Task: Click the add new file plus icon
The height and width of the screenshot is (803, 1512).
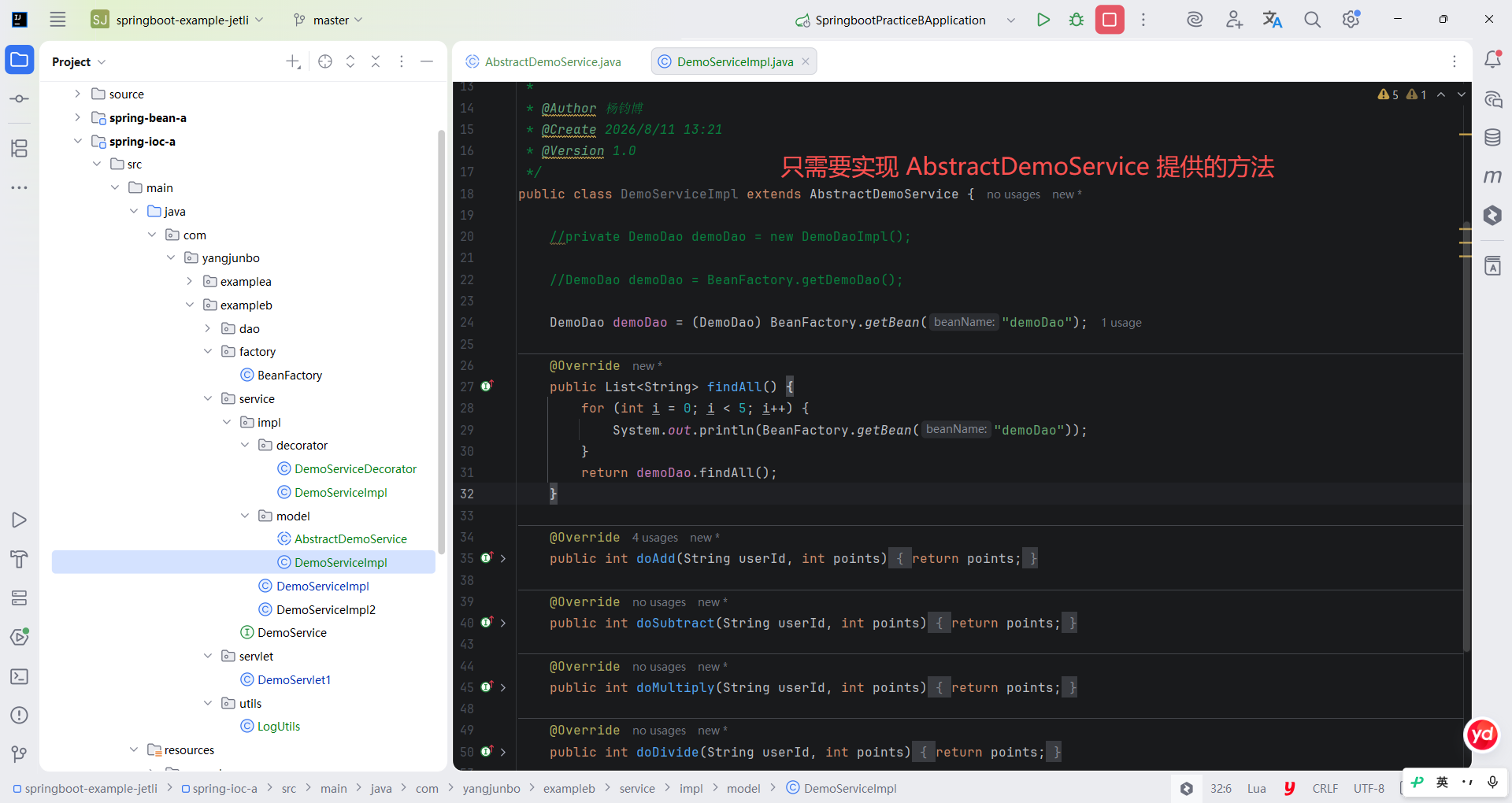Action: [x=293, y=61]
